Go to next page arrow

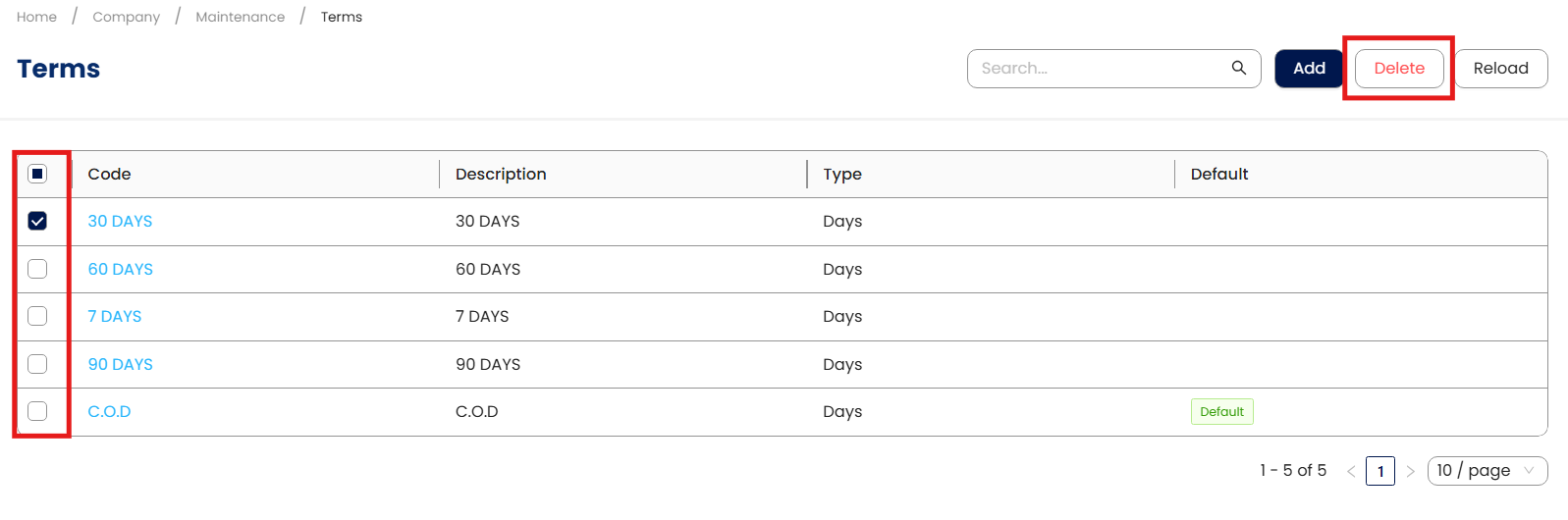(1410, 471)
